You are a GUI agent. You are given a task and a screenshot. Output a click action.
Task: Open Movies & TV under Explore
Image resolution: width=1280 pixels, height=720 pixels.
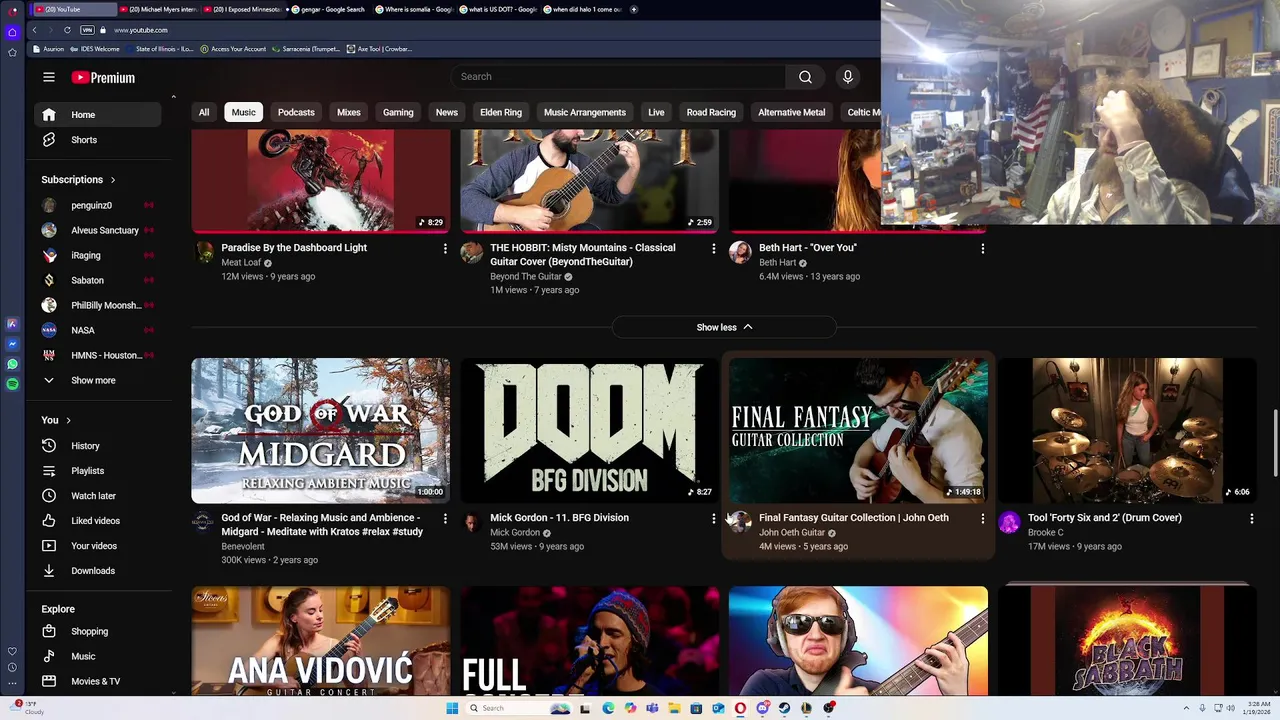98,682
